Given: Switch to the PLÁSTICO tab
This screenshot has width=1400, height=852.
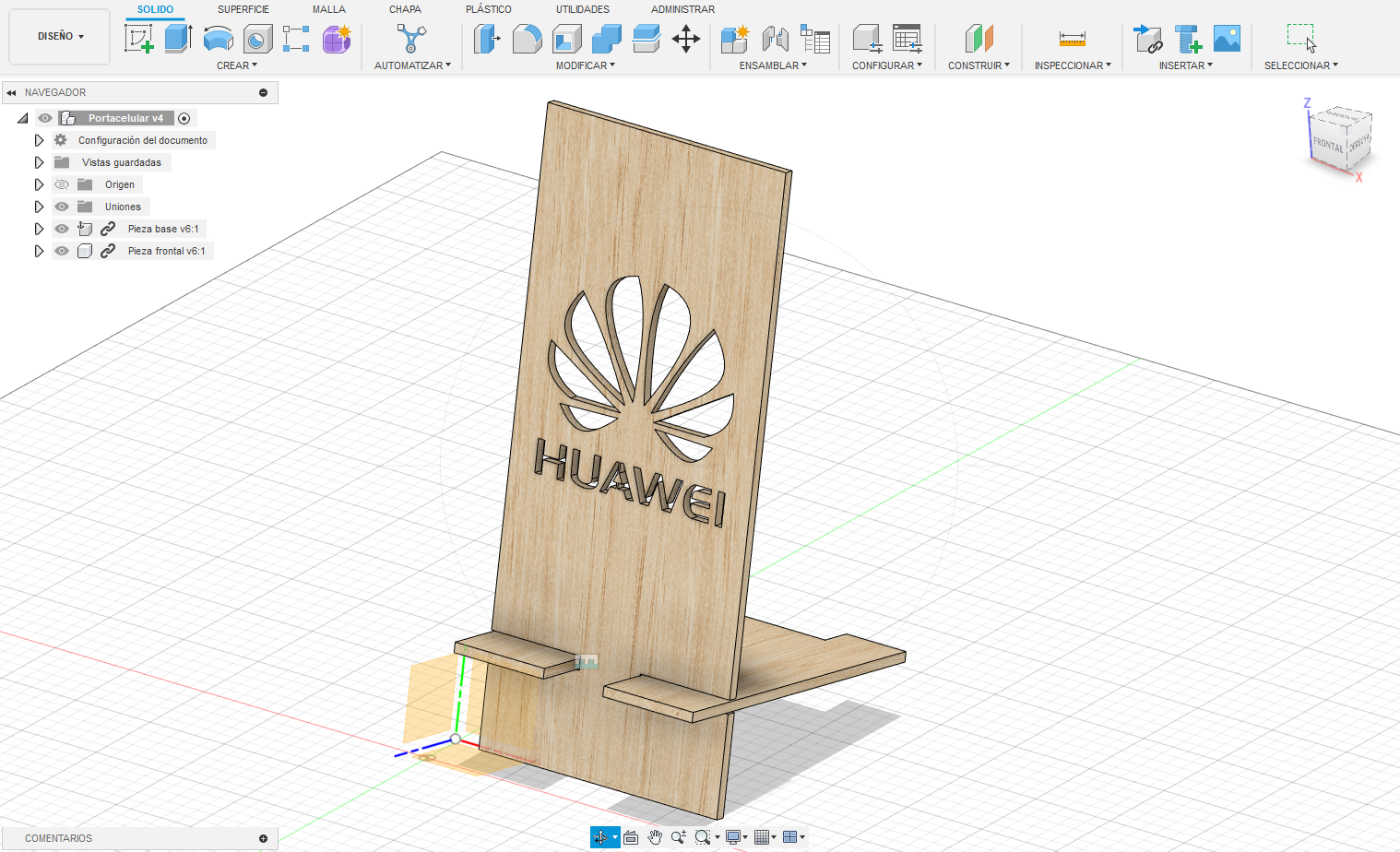Looking at the screenshot, I should [x=489, y=9].
